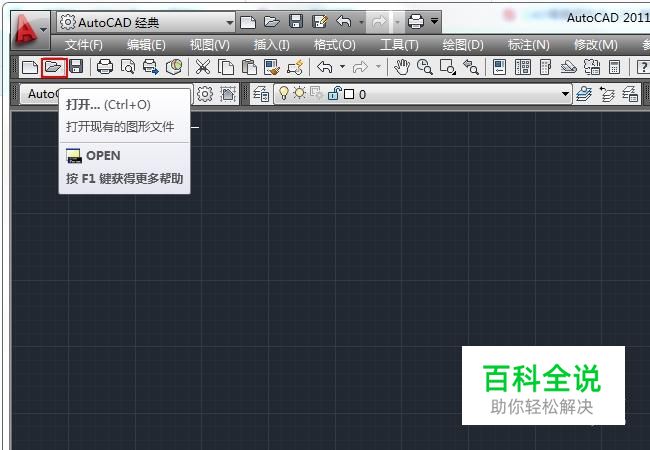650x450 pixels.
Task: Open the Layer Properties Manager icon
Action: click(261, 94)
